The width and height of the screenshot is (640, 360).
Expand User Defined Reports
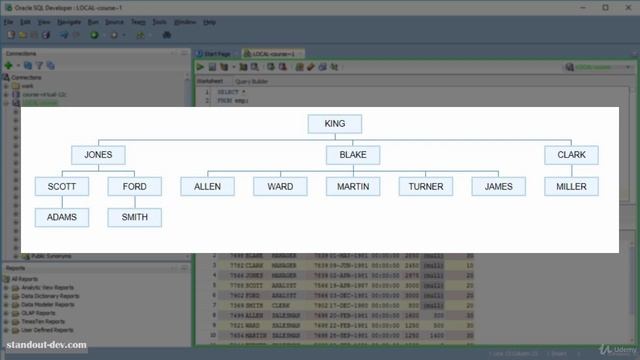pos(6,330)
